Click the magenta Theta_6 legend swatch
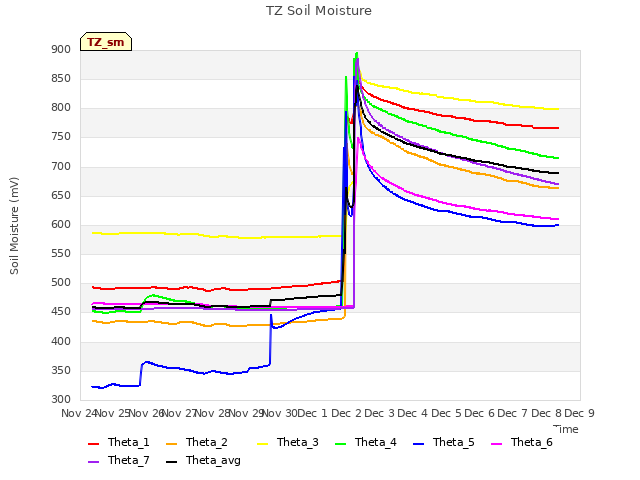The height and width of the screenshot is (480, 640). [496, 444]
